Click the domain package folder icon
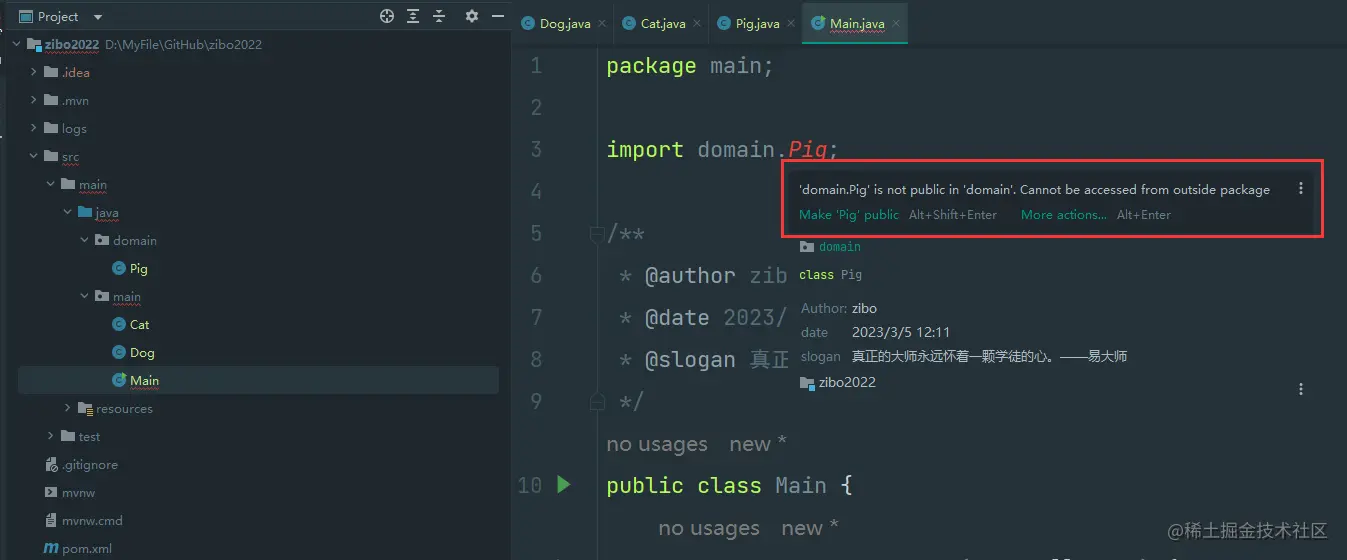 tap(102, 240)
